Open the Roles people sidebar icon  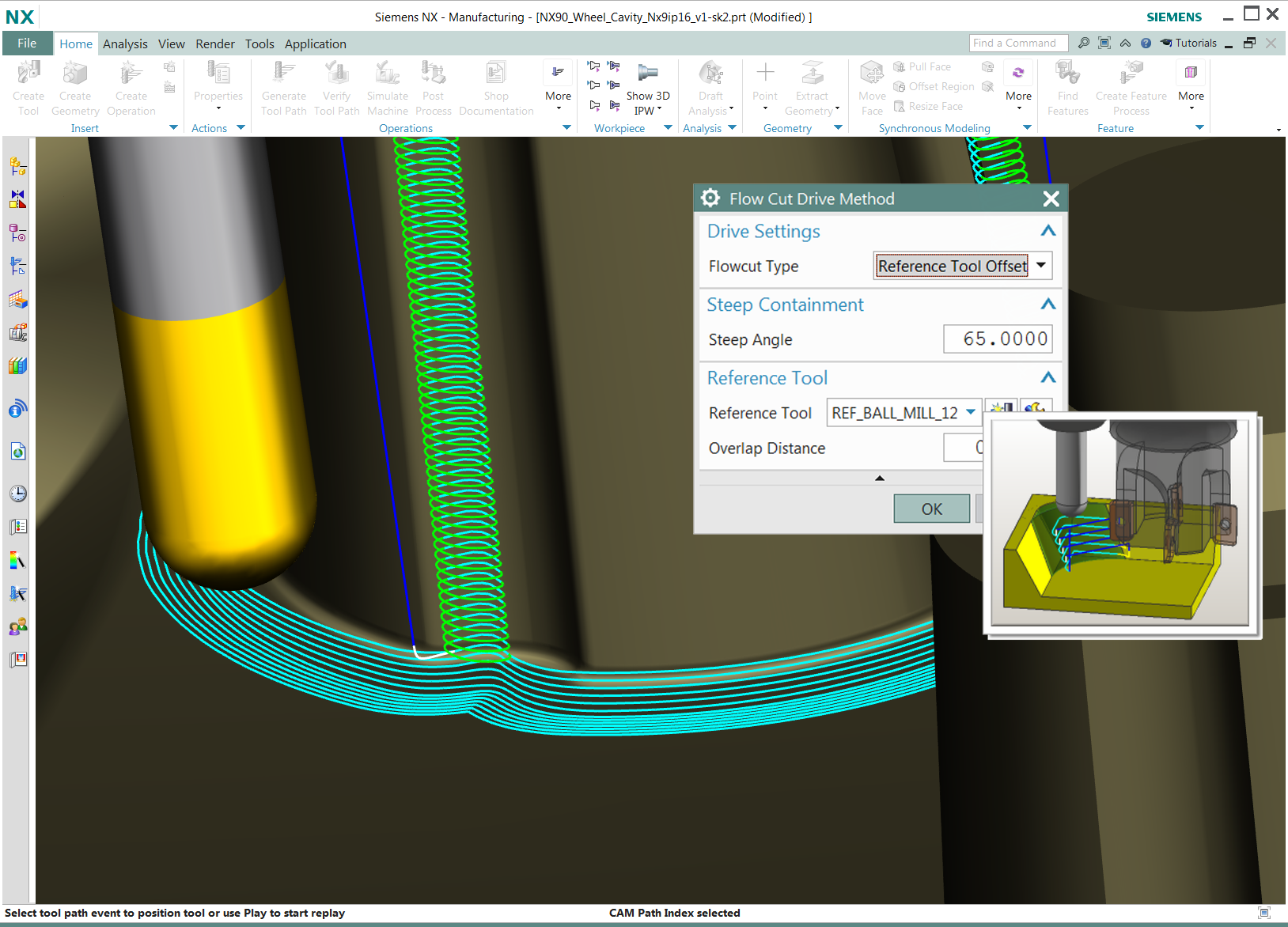[17, 627]
